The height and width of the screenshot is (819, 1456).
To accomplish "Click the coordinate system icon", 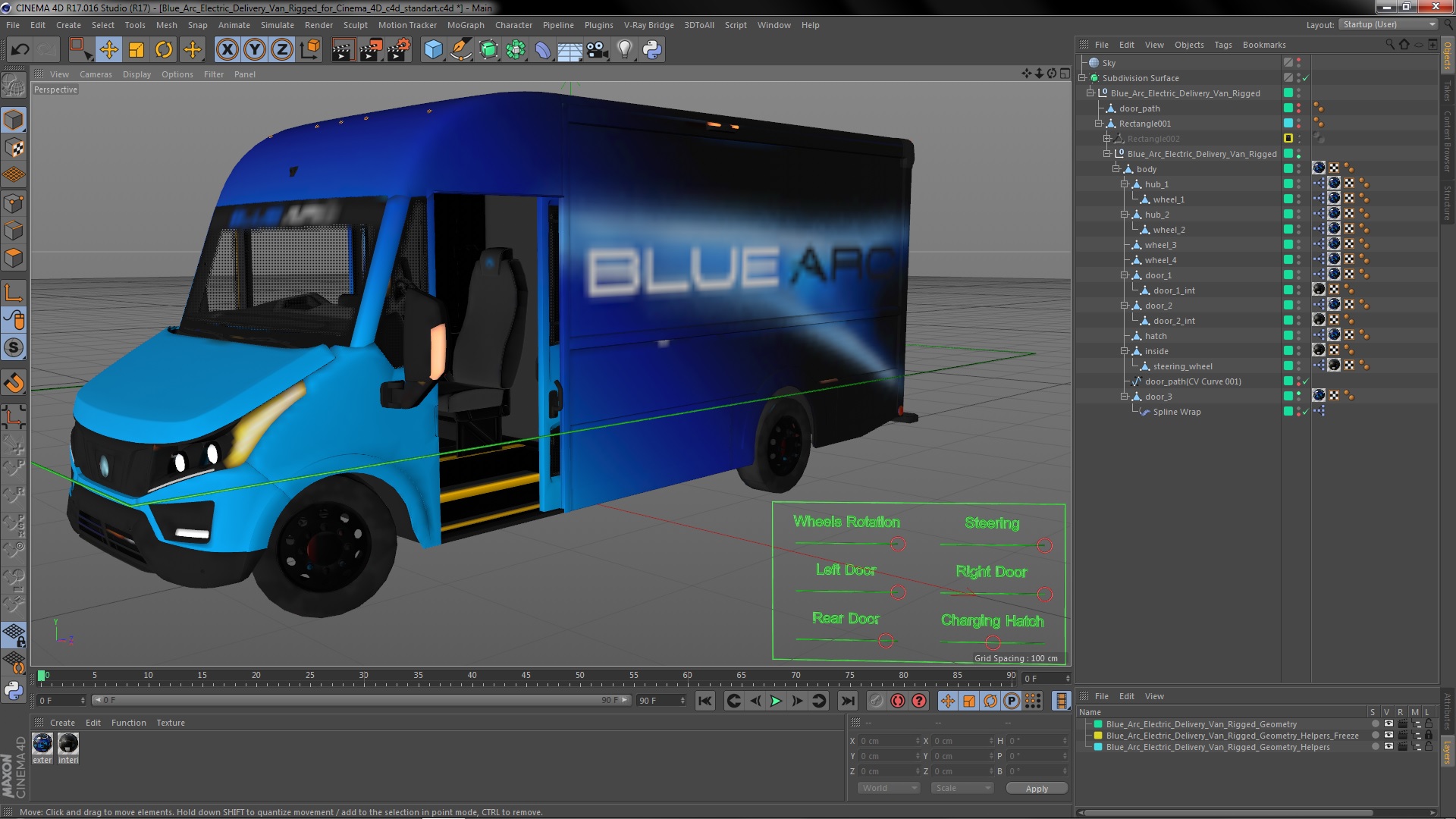I will (310, 50).
